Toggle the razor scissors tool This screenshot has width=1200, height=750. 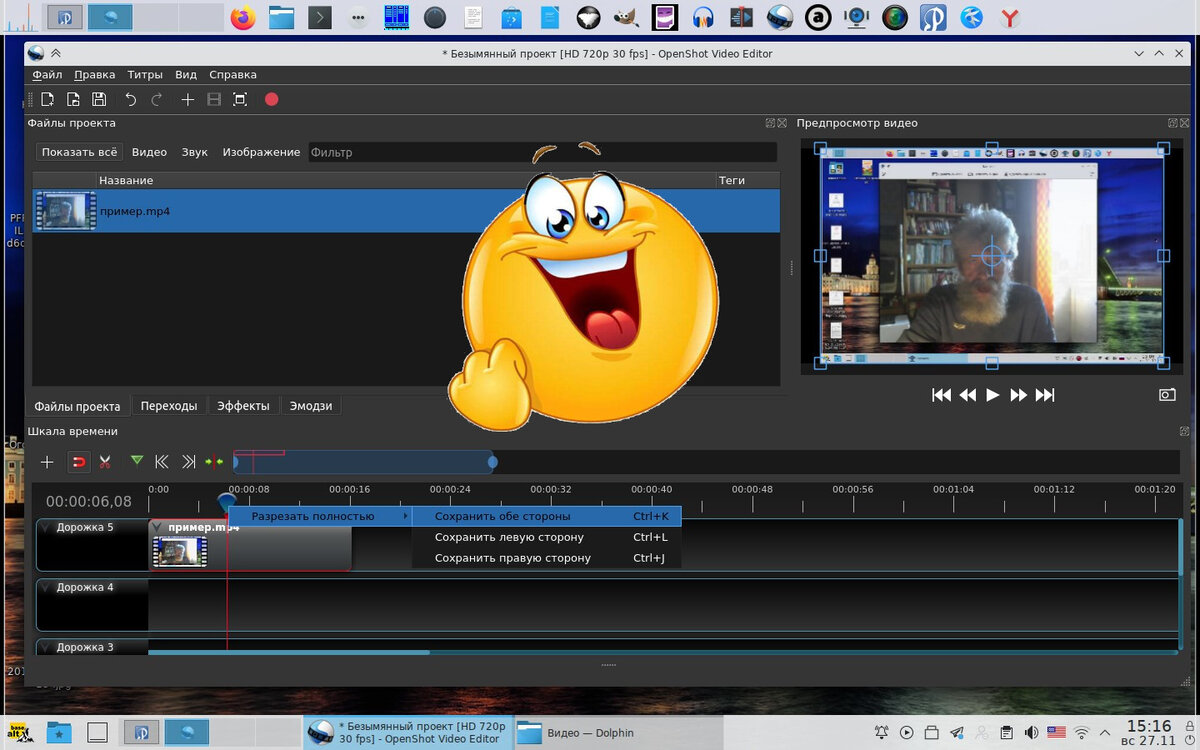104,462
